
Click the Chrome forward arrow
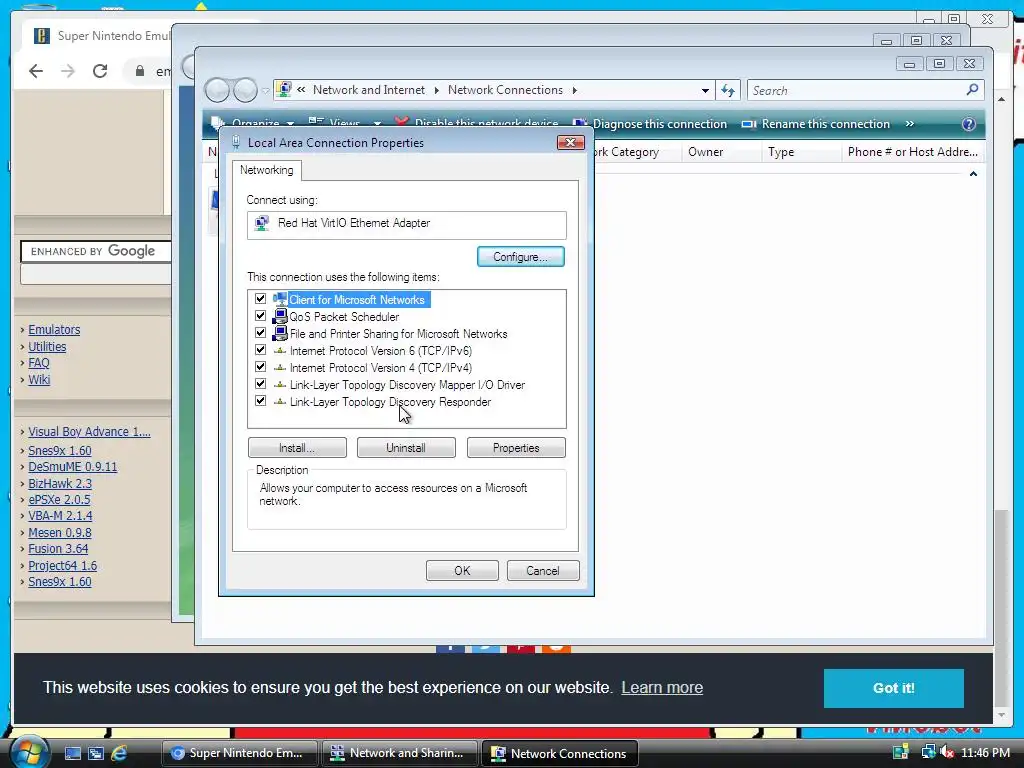click(68, 71)
